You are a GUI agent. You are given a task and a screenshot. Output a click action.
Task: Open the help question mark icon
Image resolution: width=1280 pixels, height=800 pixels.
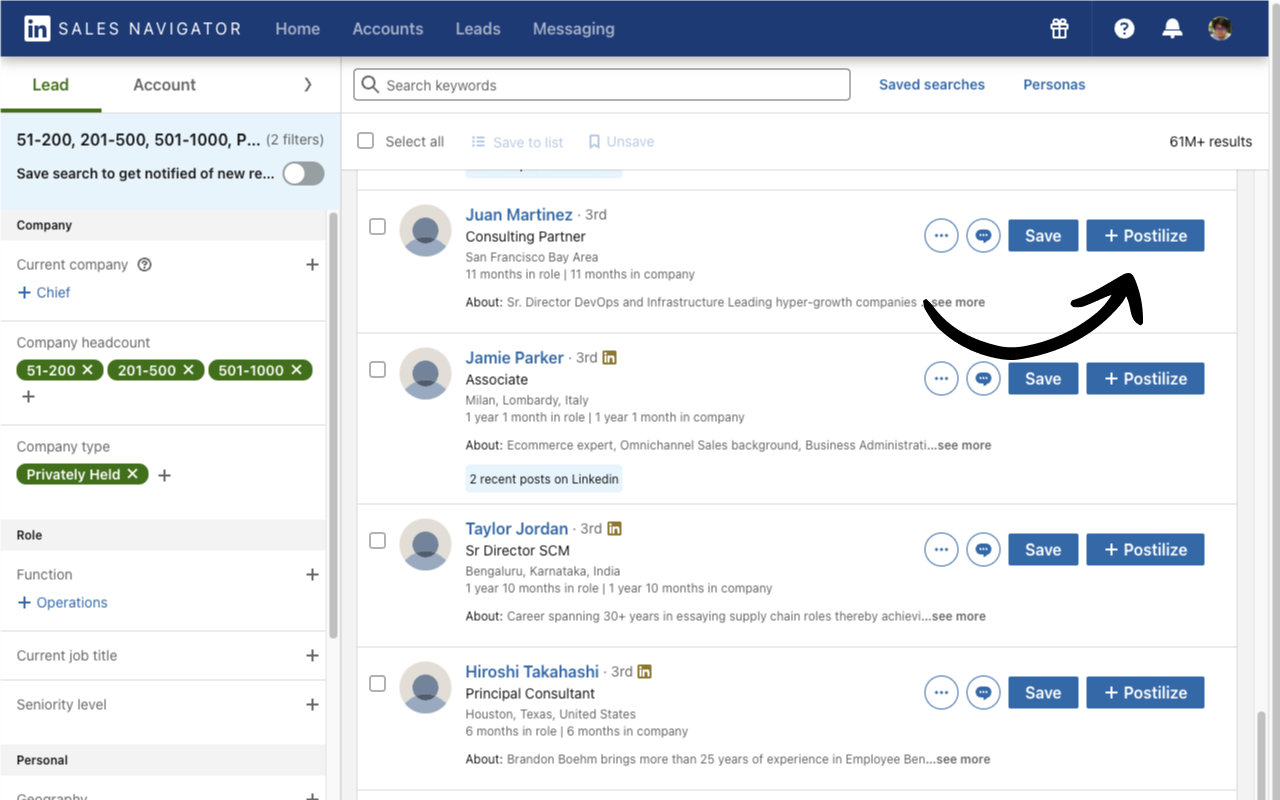coord(1124,29)
